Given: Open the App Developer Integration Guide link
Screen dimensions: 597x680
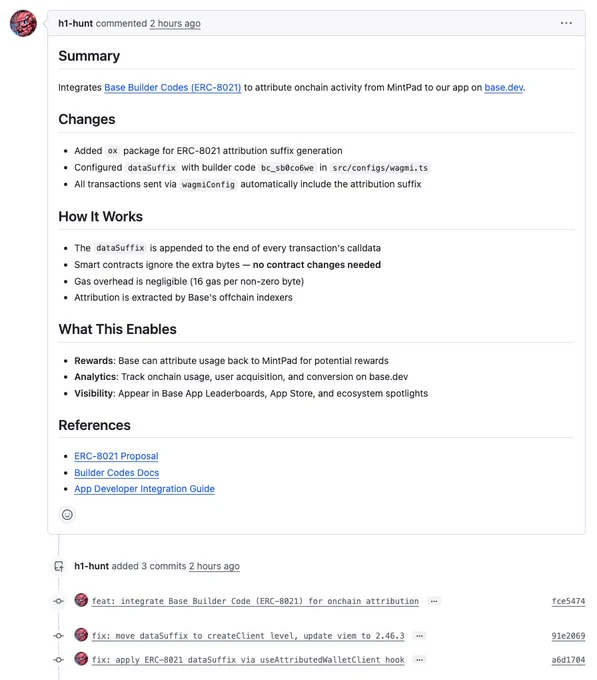Looking at the screenshot, I should 144,489.
